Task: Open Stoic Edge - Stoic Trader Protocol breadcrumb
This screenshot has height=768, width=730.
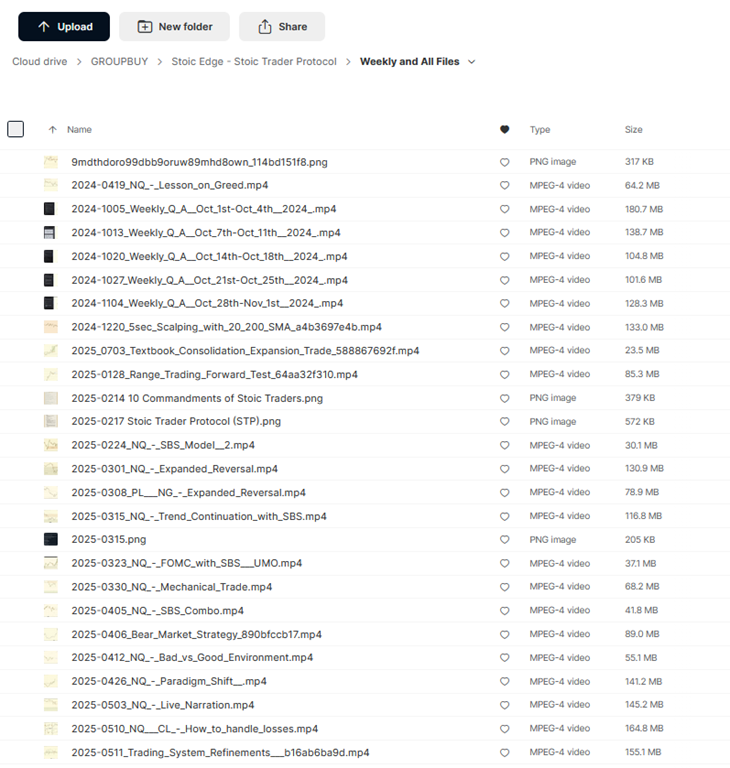Action: click(x=254, y=62)
